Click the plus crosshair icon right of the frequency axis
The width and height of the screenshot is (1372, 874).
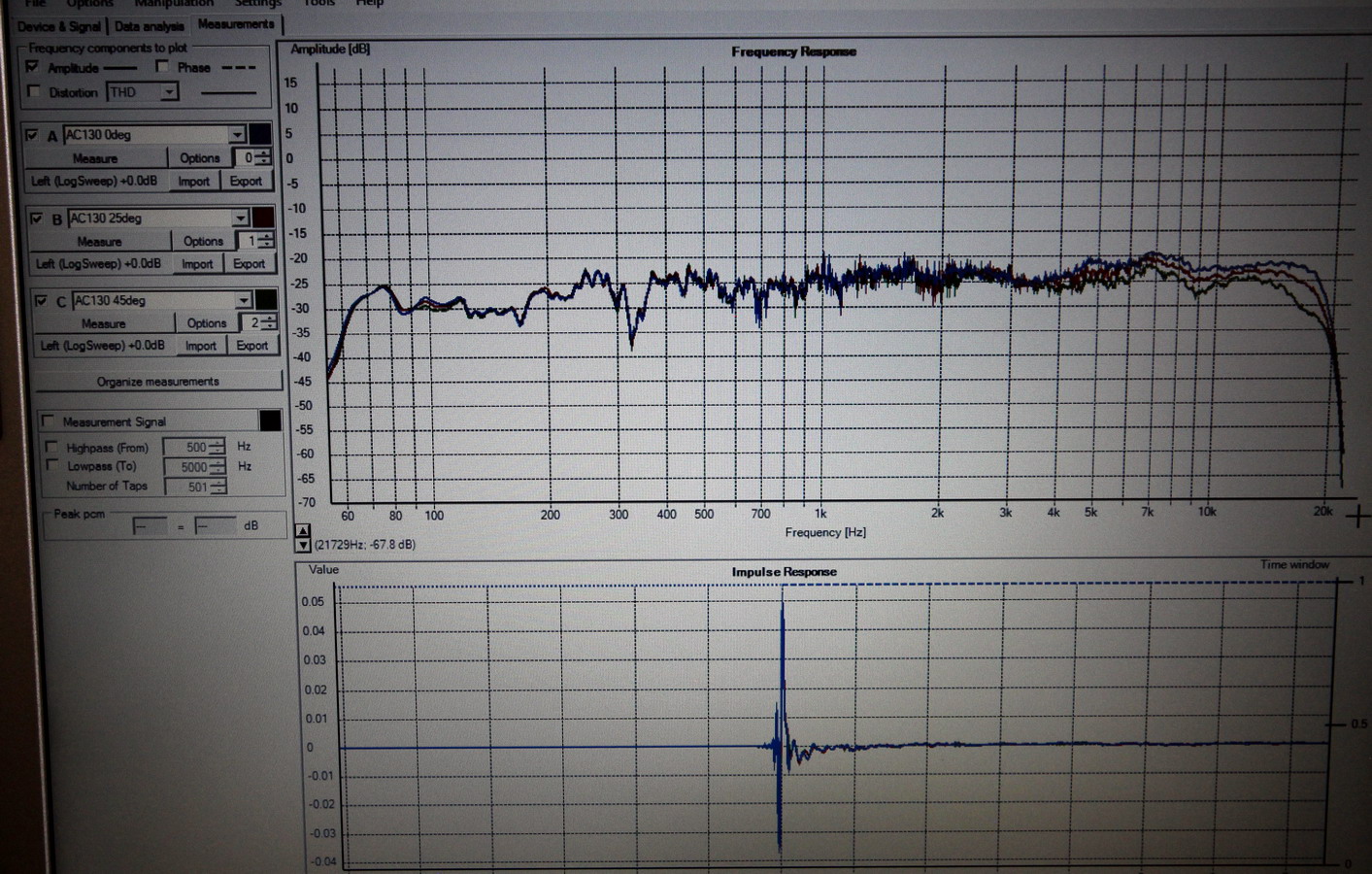(1358, 517)
